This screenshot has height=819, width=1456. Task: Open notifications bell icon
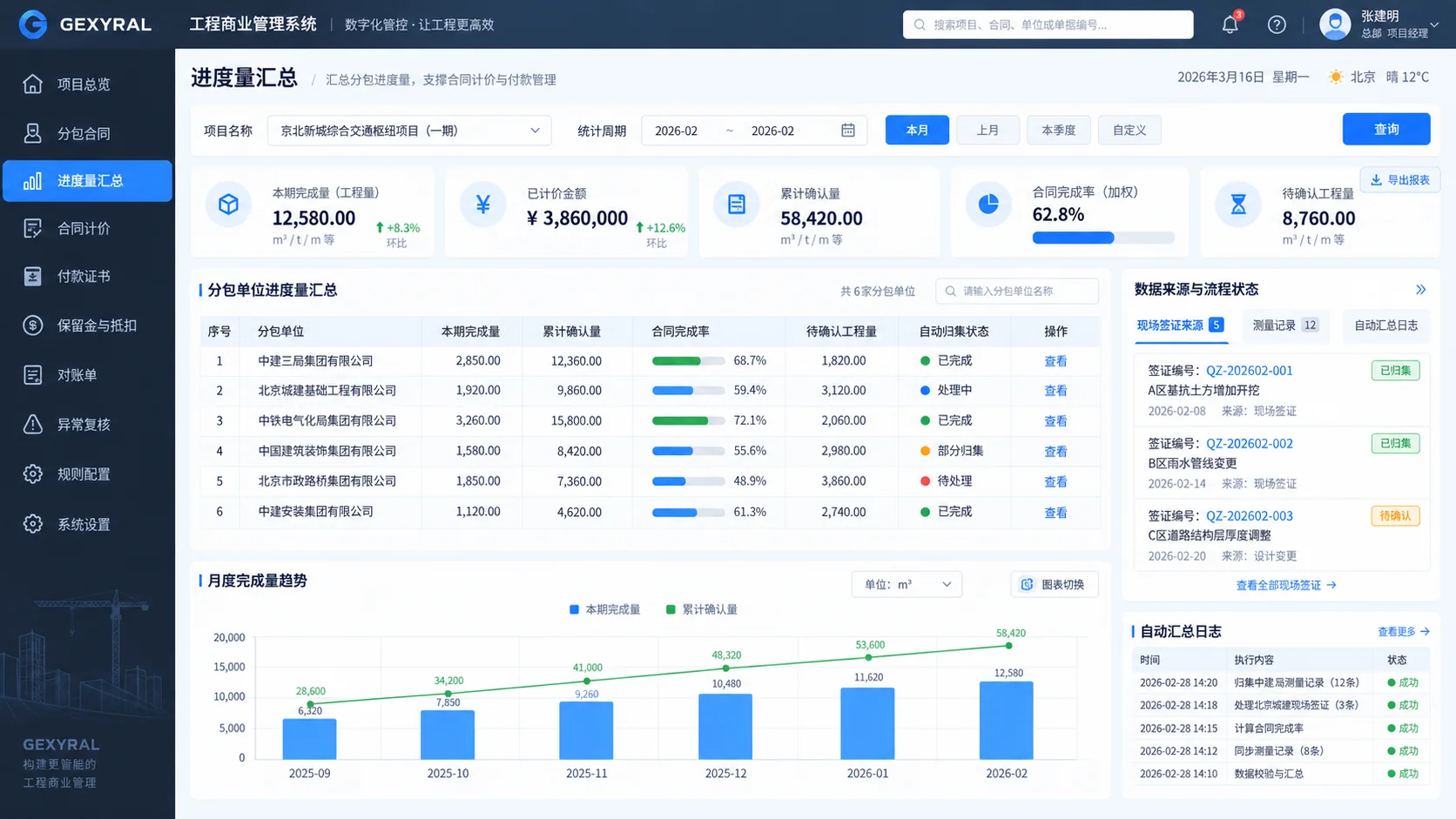pos(1230,24)
